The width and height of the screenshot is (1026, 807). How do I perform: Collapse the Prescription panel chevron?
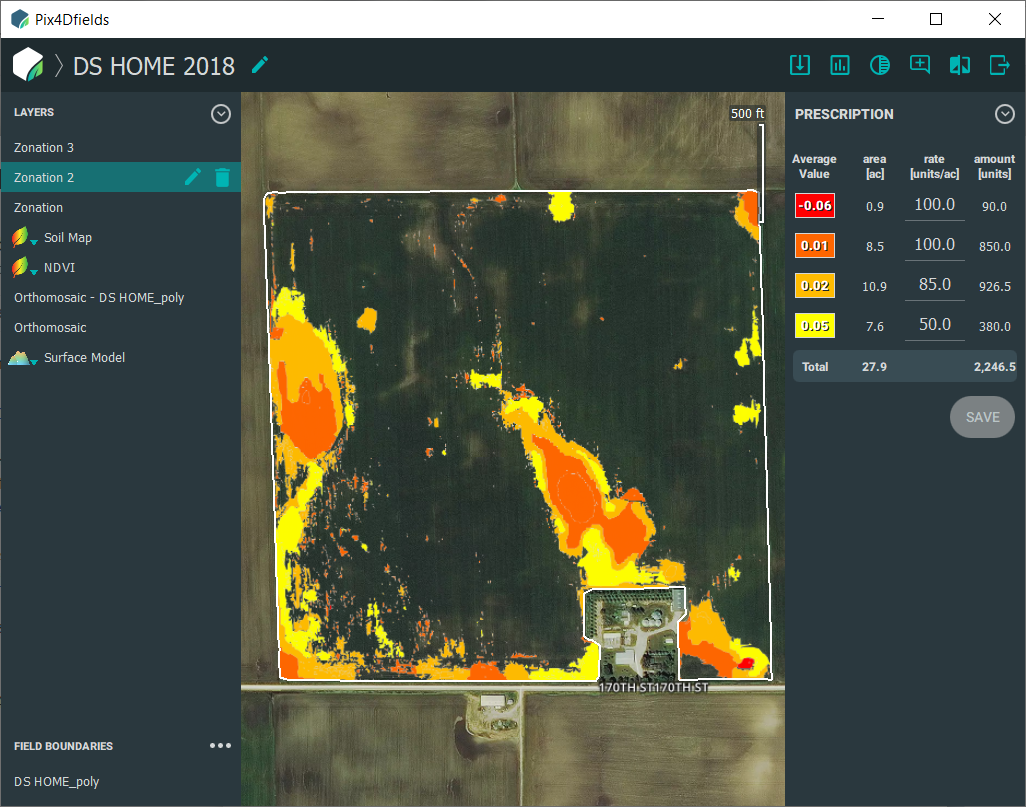1004,114
